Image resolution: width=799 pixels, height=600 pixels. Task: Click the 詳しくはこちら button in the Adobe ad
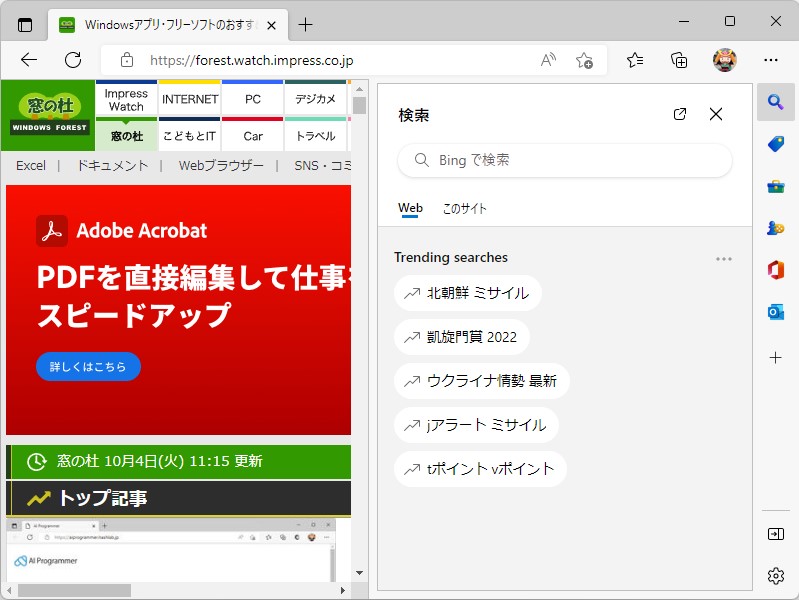pos(88,367)
